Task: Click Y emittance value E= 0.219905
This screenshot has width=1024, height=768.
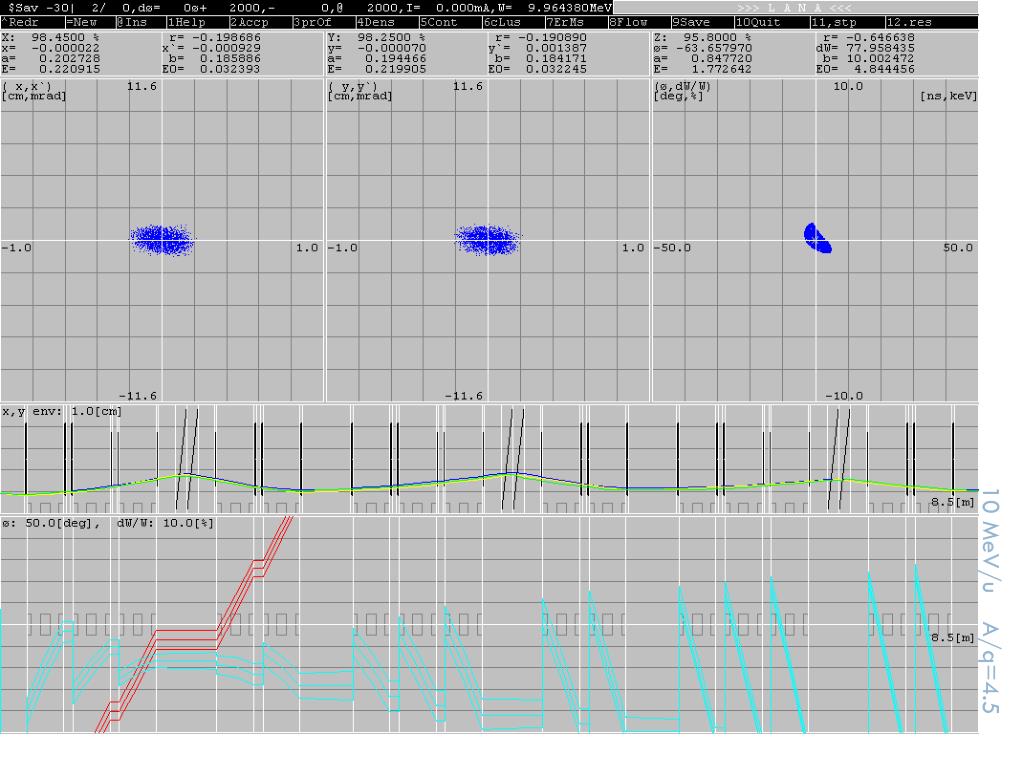Action: [377, 69]
